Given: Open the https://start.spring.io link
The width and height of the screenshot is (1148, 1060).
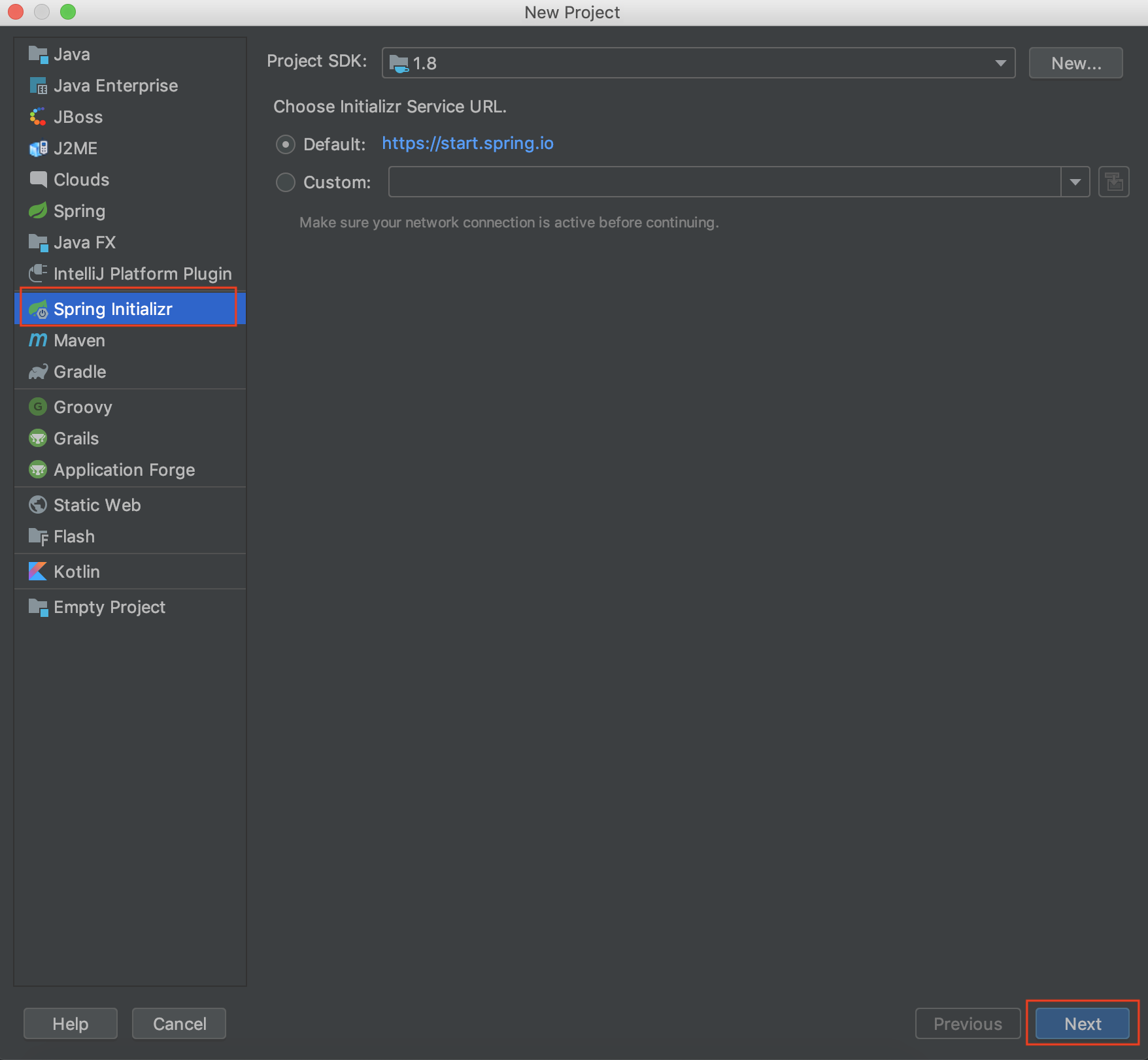Looking at the screenshot, I should [x=467, y=143].
